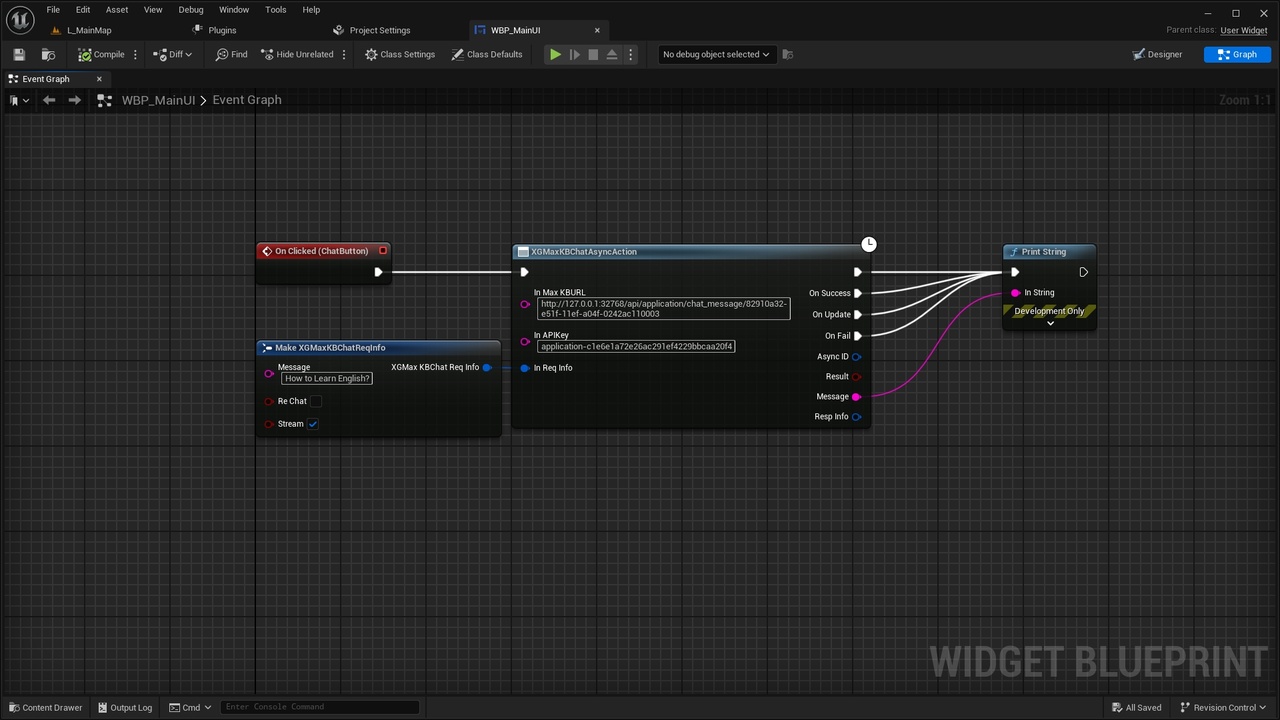Close the Event Graph tab
1280x720 pixels.
[99, 79]
